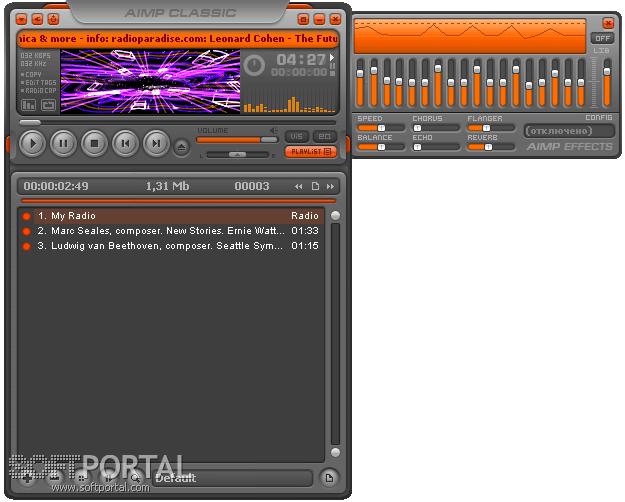
Task: Toggle the EQ equalizer button
Action: [x=324, y=136]
